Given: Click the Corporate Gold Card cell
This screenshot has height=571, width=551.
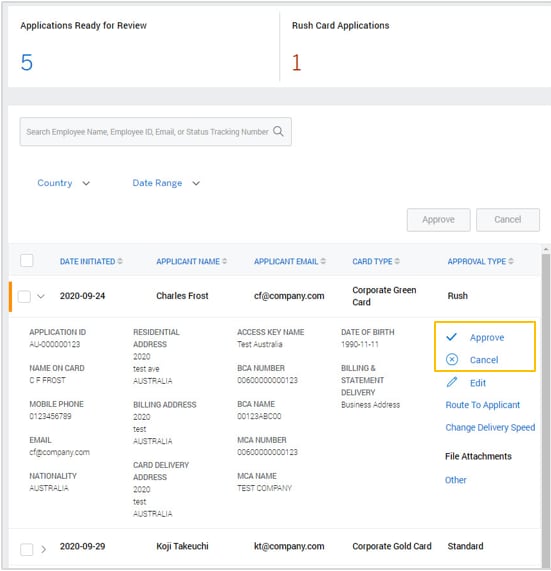Looking at the screenshot, I should 391,546.
